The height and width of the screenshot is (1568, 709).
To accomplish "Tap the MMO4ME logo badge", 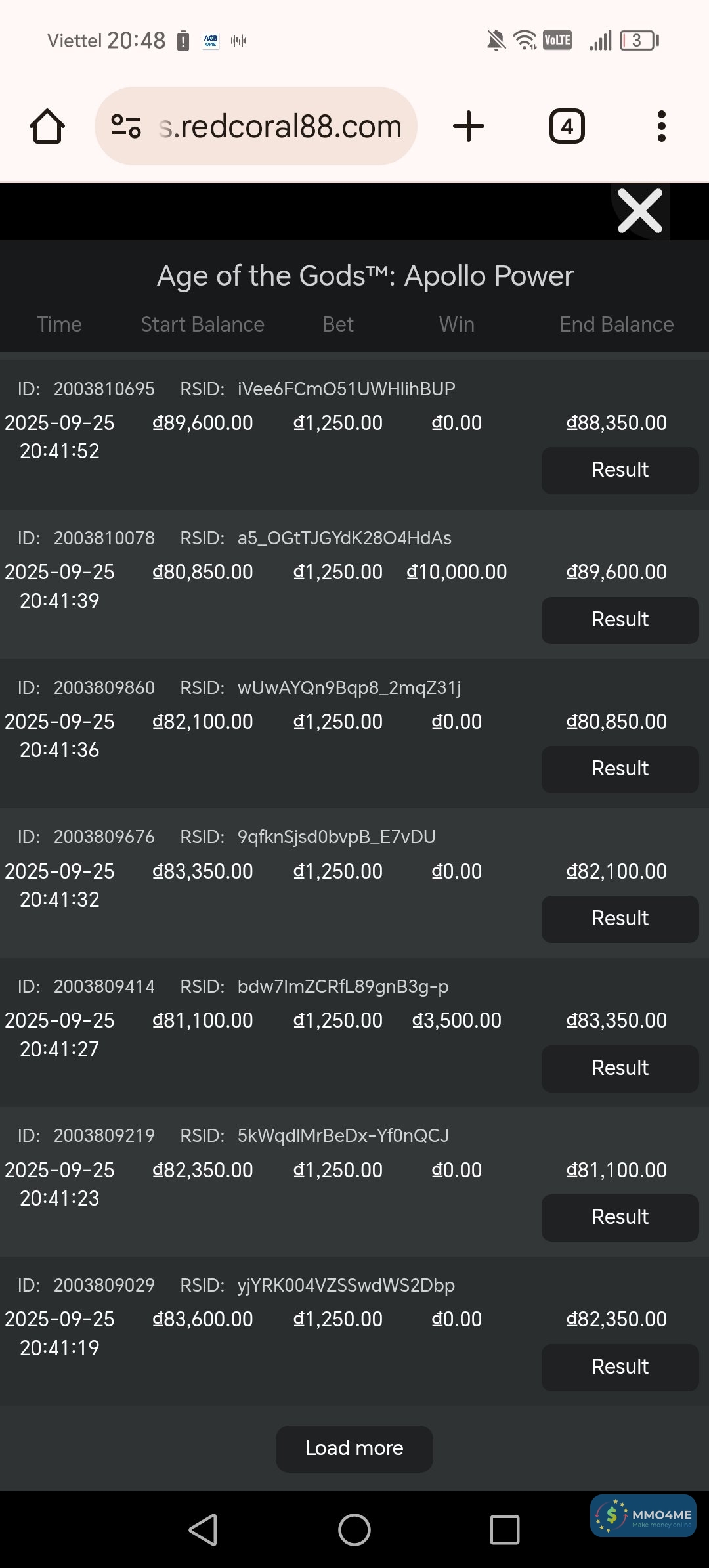I will (643, 1515).
